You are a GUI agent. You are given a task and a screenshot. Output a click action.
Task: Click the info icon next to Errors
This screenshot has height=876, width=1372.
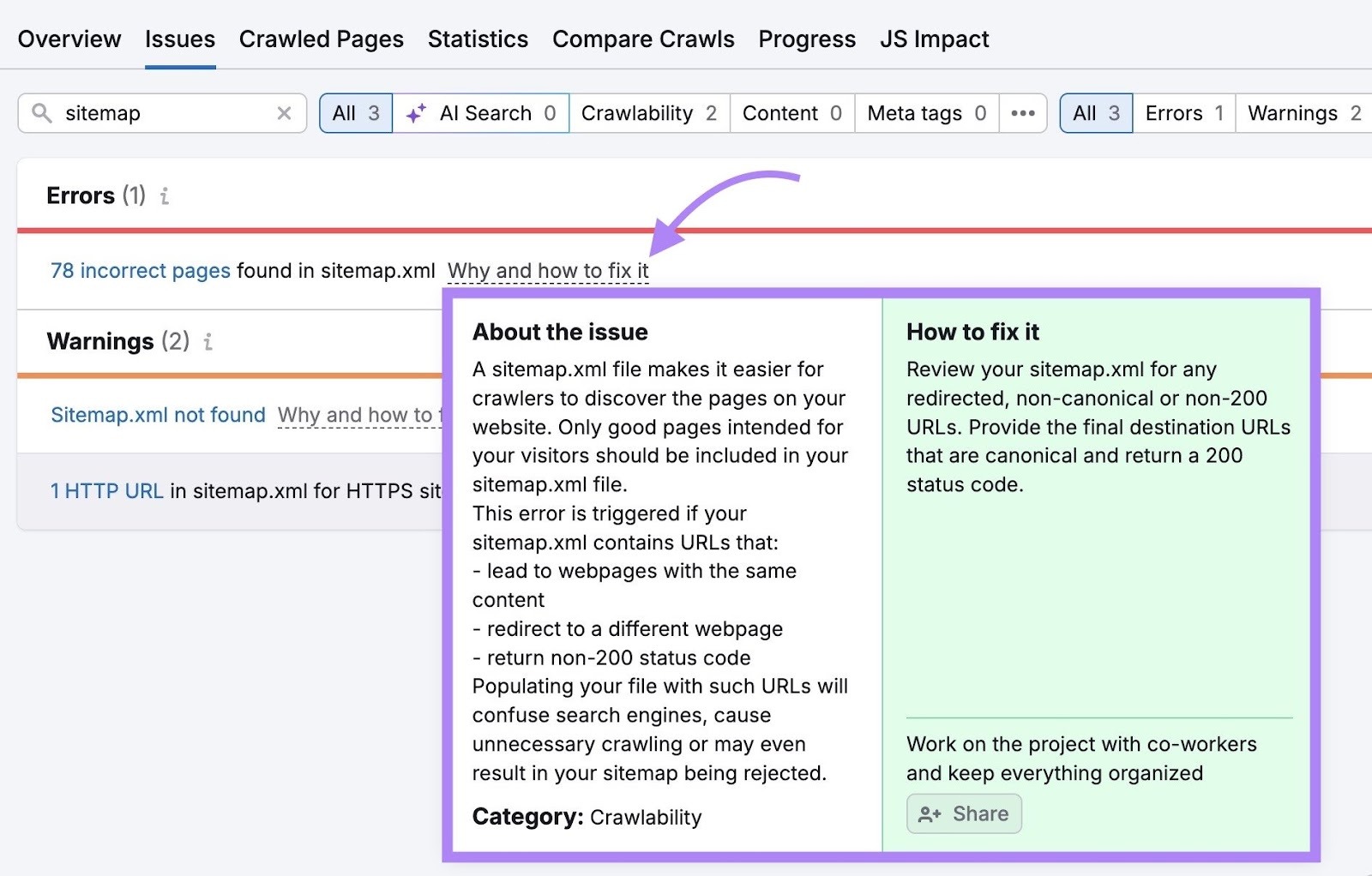point(165,196)
